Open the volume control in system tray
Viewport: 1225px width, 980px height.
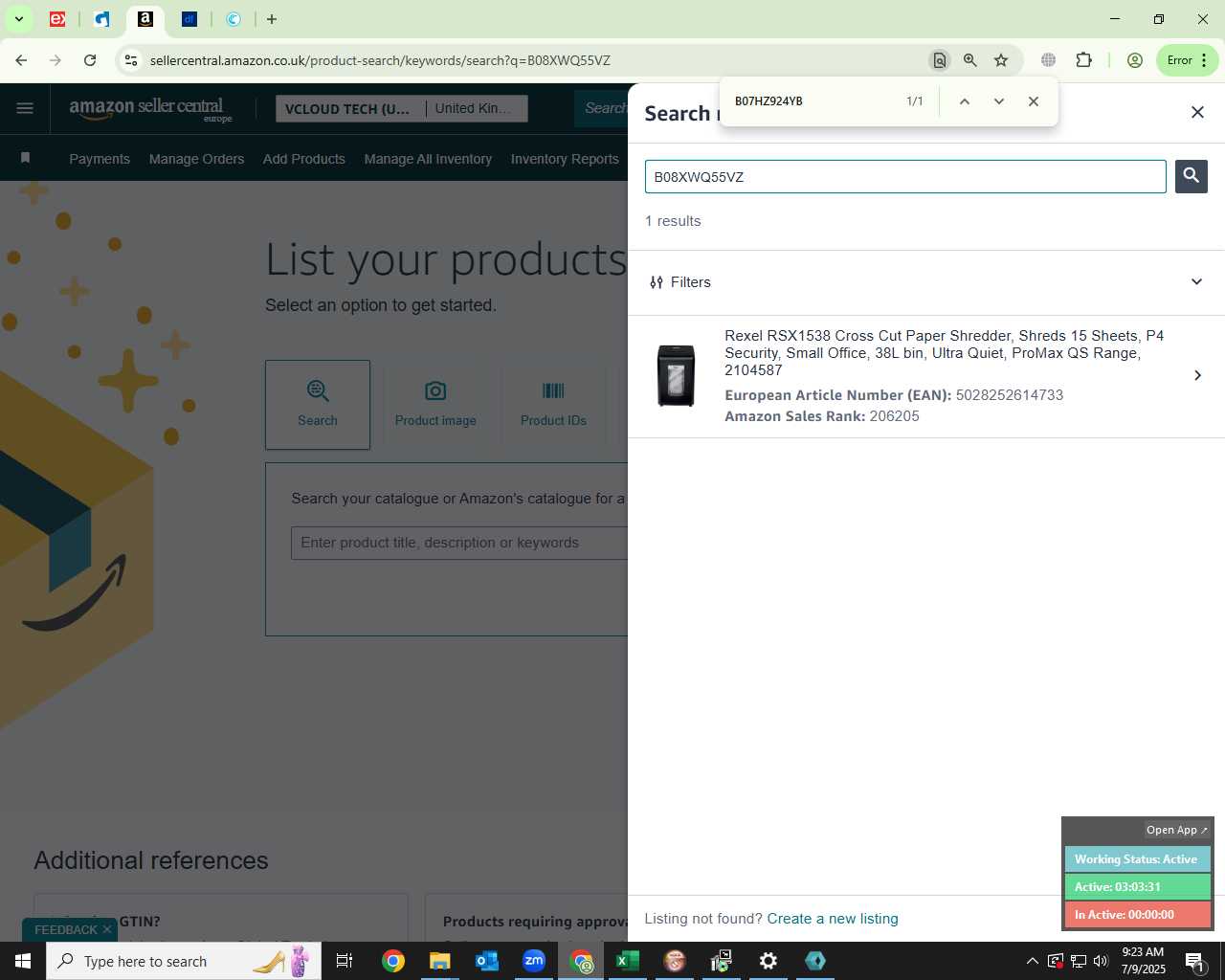pos(1101,961)
